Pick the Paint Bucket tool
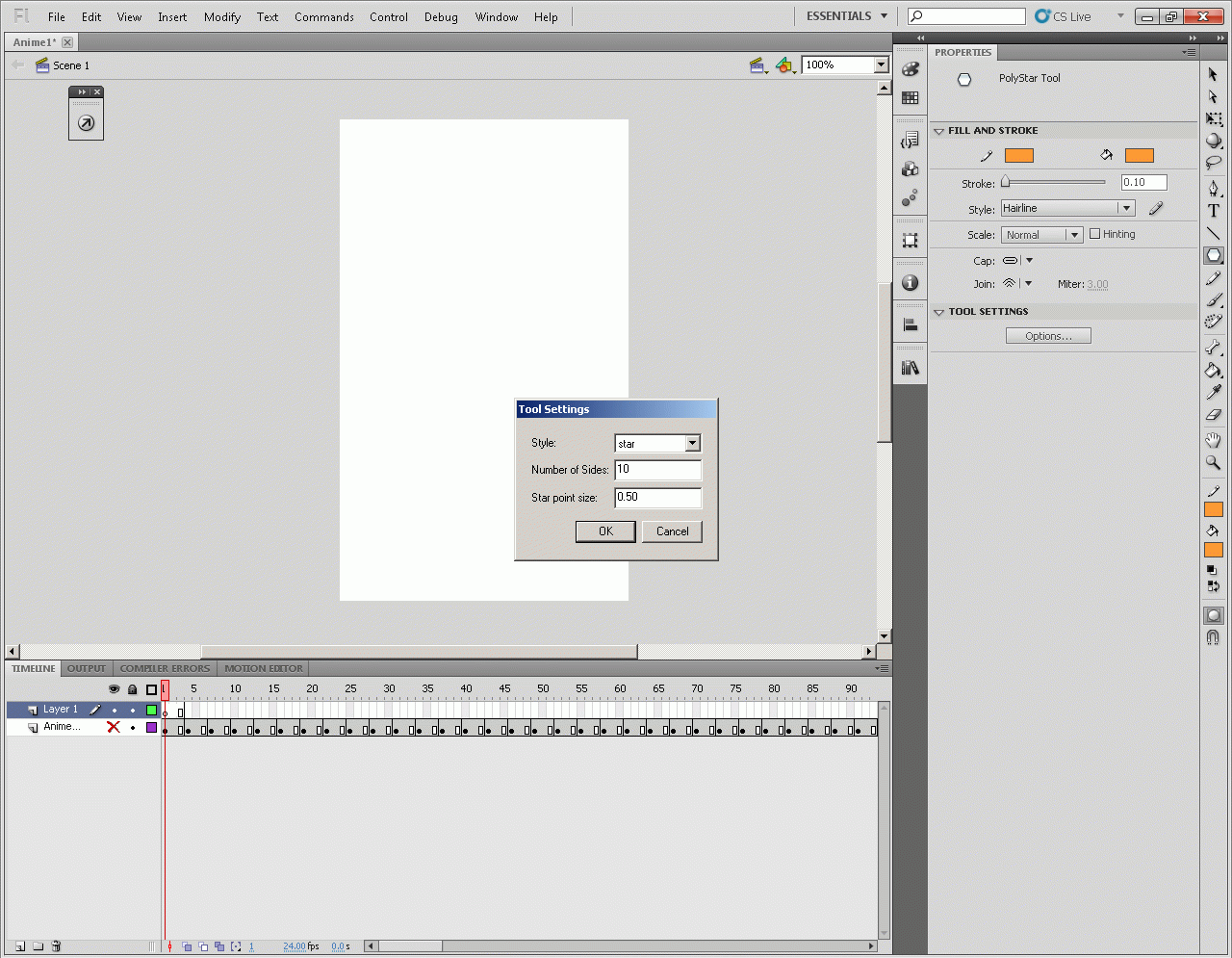The image size is (1232, 958). point(1213,371)
